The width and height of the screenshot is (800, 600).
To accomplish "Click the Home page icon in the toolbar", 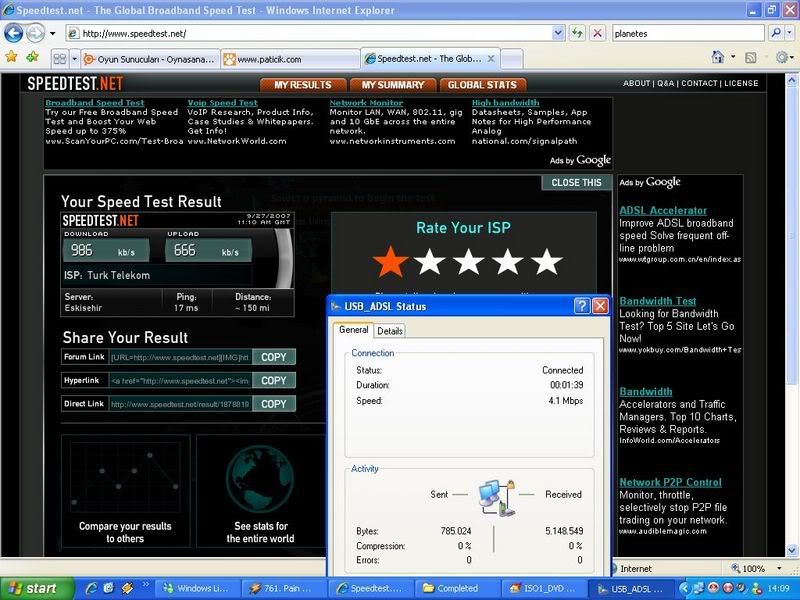I will 718,57.
